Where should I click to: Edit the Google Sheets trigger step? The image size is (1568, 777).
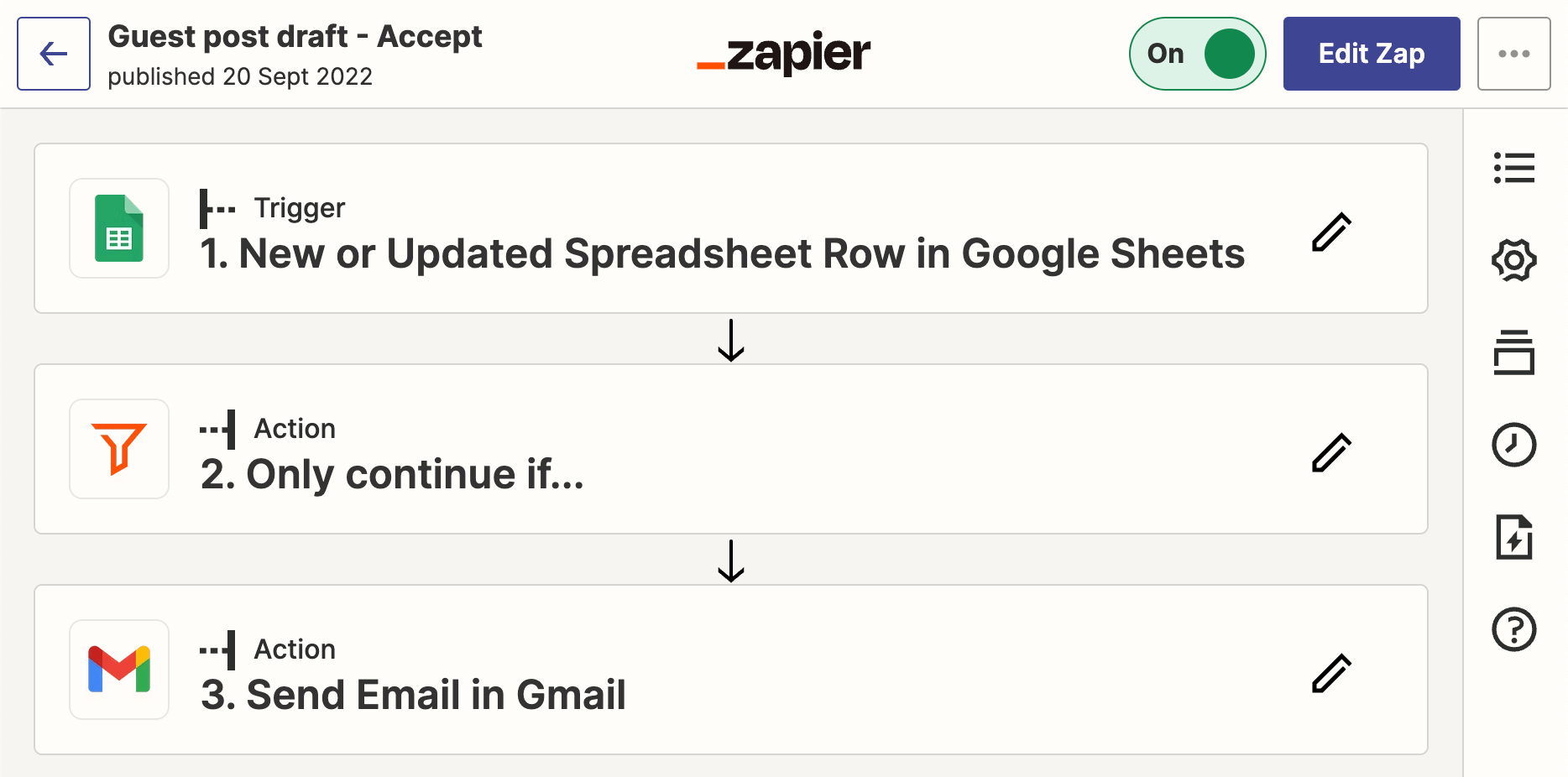[x=1330, y=230]
